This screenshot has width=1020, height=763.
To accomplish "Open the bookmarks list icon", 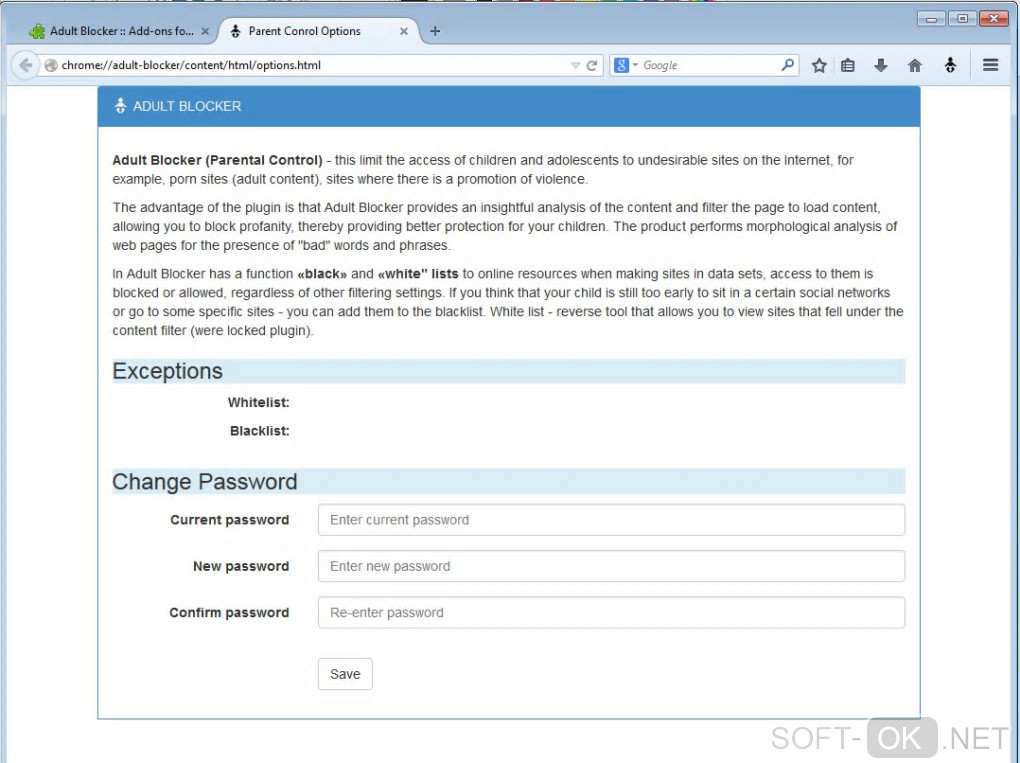I will pyautogui.click(x=848, y=66).
